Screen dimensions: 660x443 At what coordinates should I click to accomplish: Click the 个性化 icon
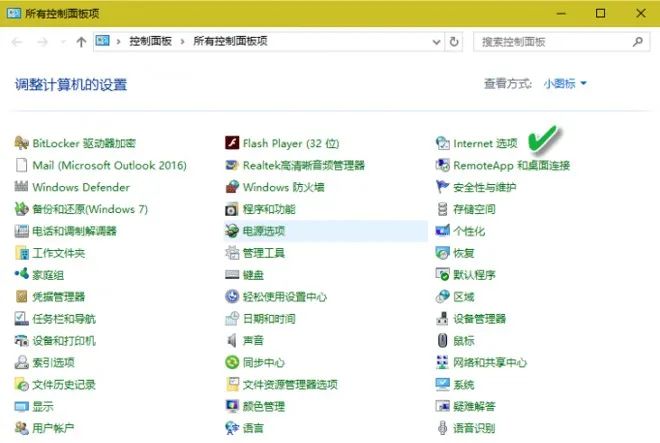tap(442, 231)
